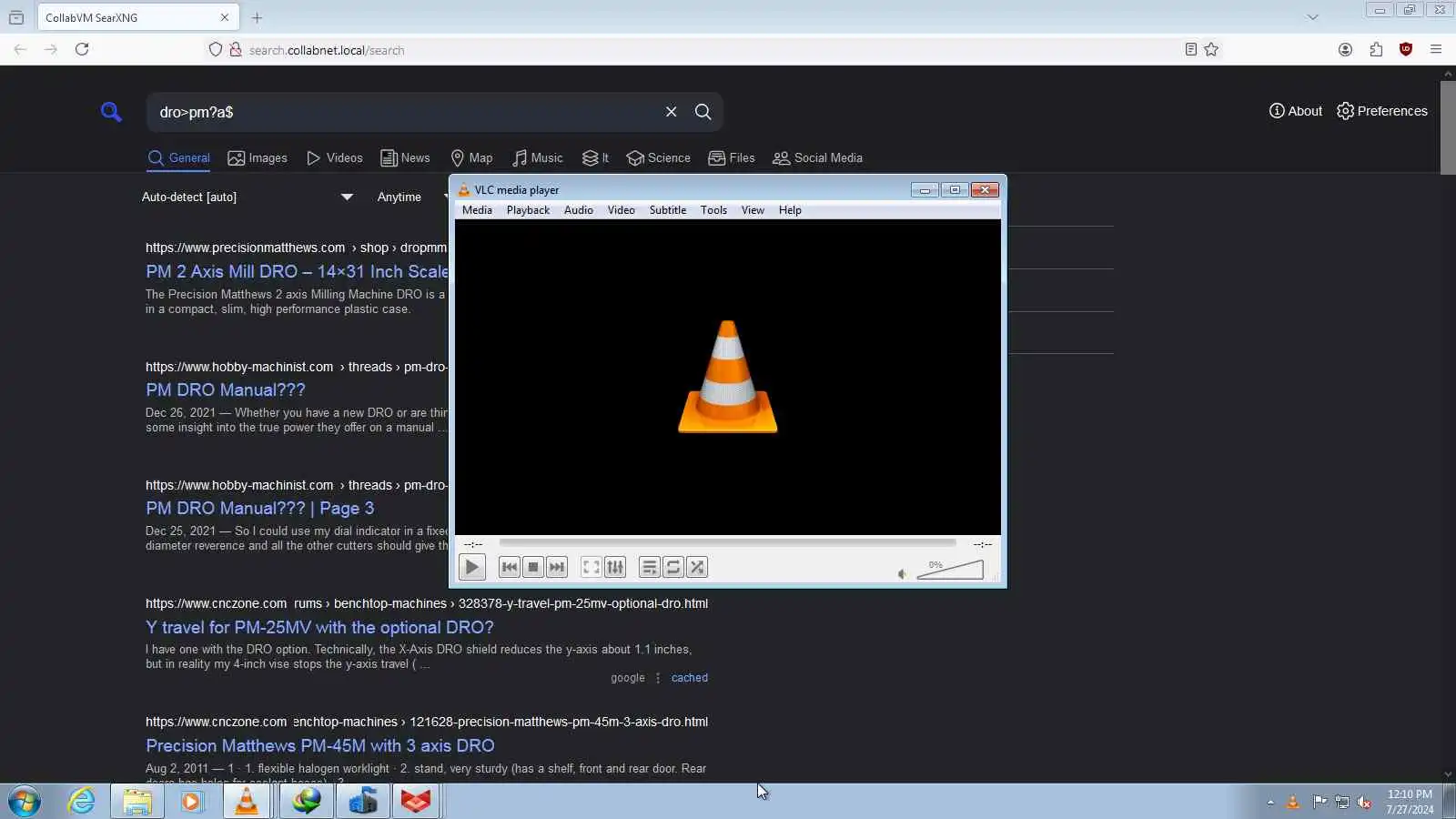Bookmark this page with the star
Viewport: 1456px width, 819px height.
tap(1211, 50)
